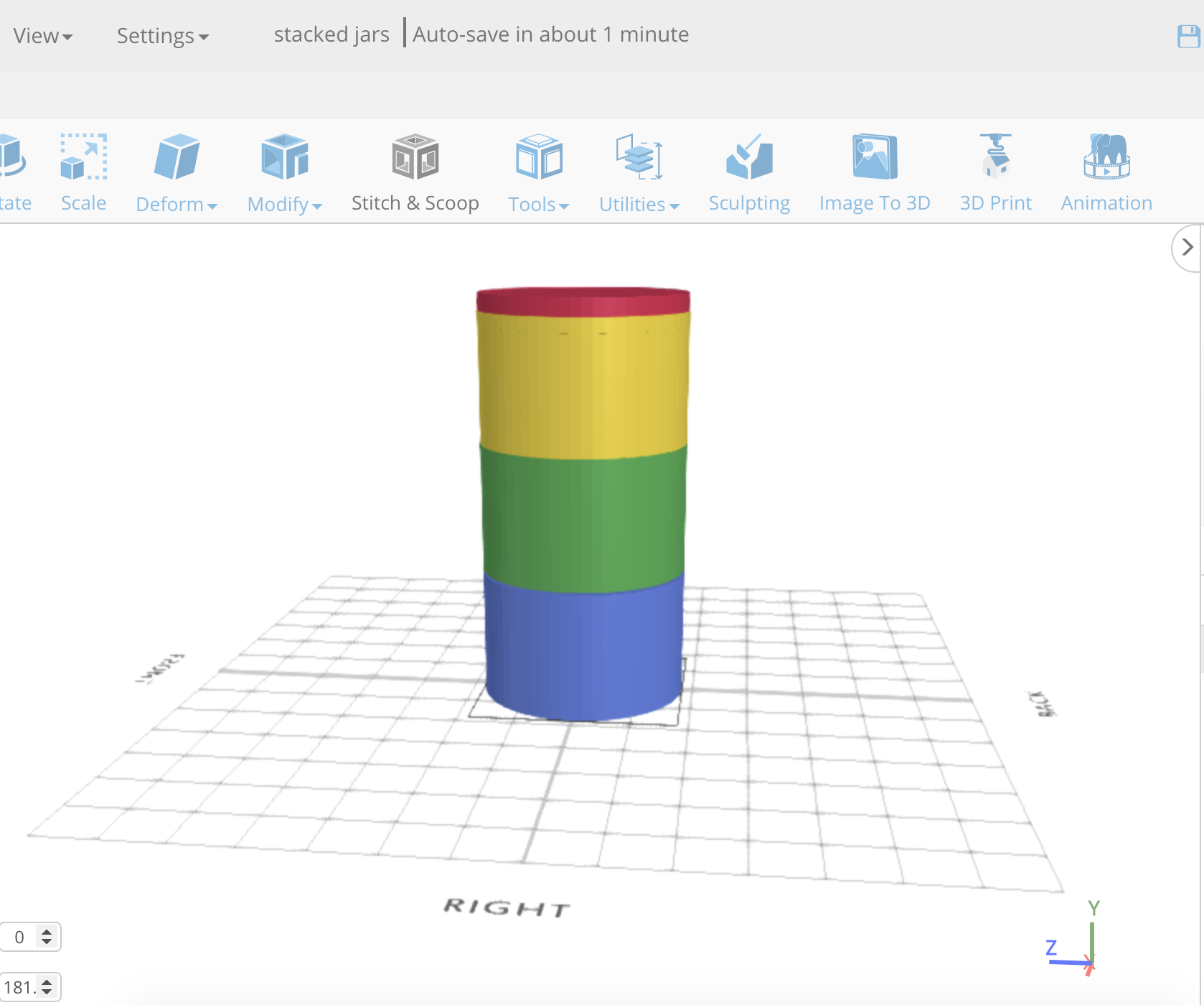Click the Modify tool icon
The height and width of the screenshot is (1005, 1204).
pos(284,154)
